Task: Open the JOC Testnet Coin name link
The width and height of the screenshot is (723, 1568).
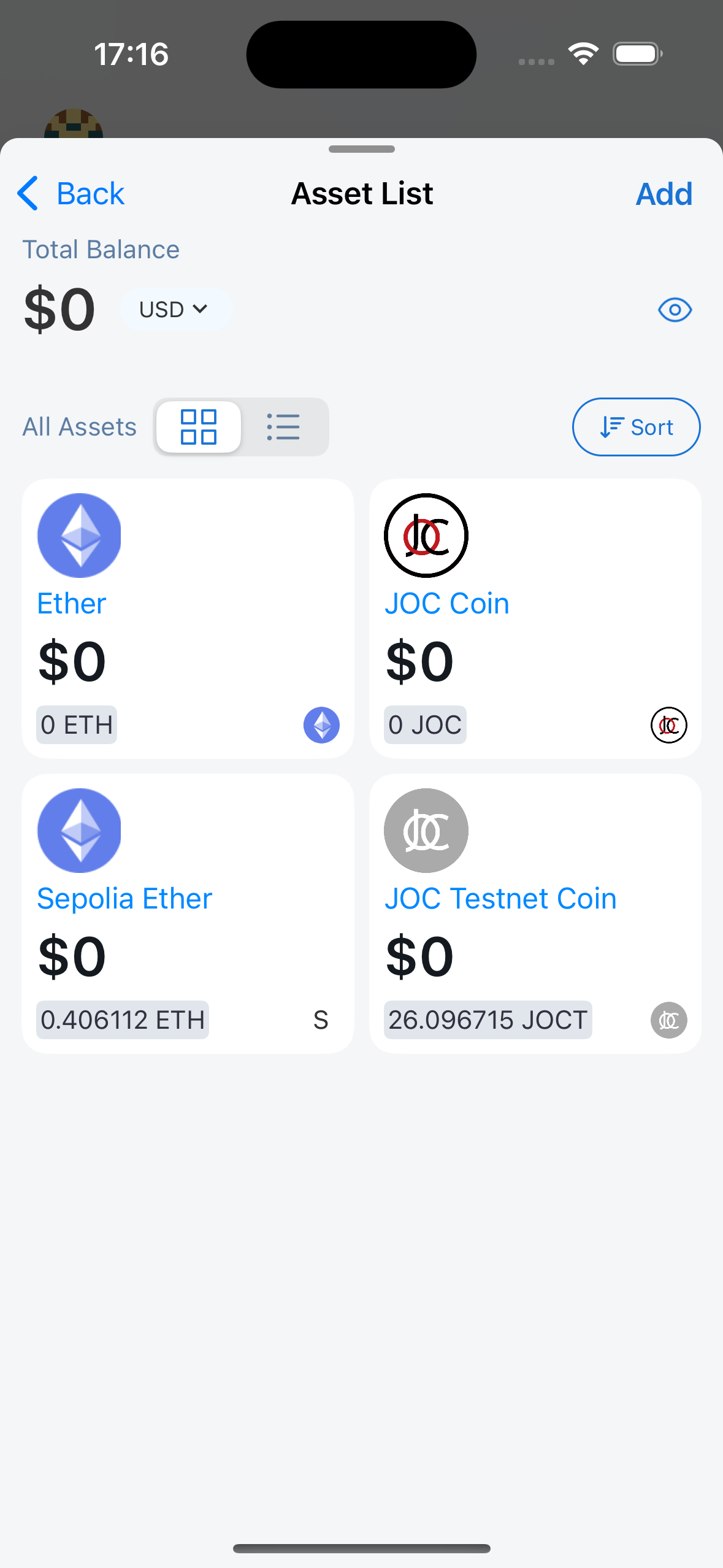Action: point(500,899)
